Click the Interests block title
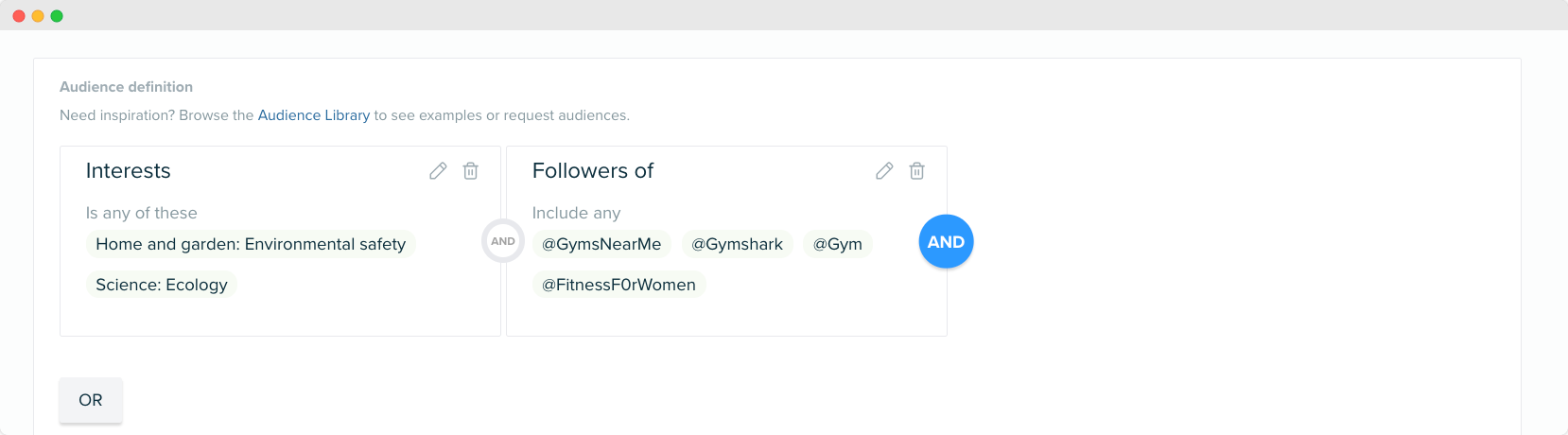The width and height of the screenshot is (1568, 435). [128, 171]
